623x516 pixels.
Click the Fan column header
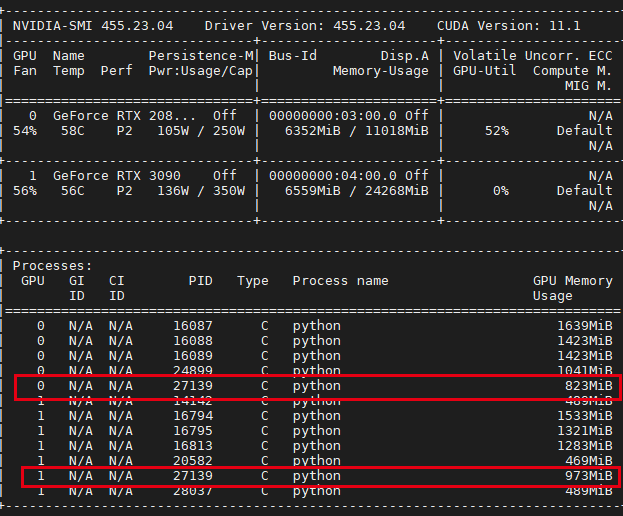tap(25, 71)
